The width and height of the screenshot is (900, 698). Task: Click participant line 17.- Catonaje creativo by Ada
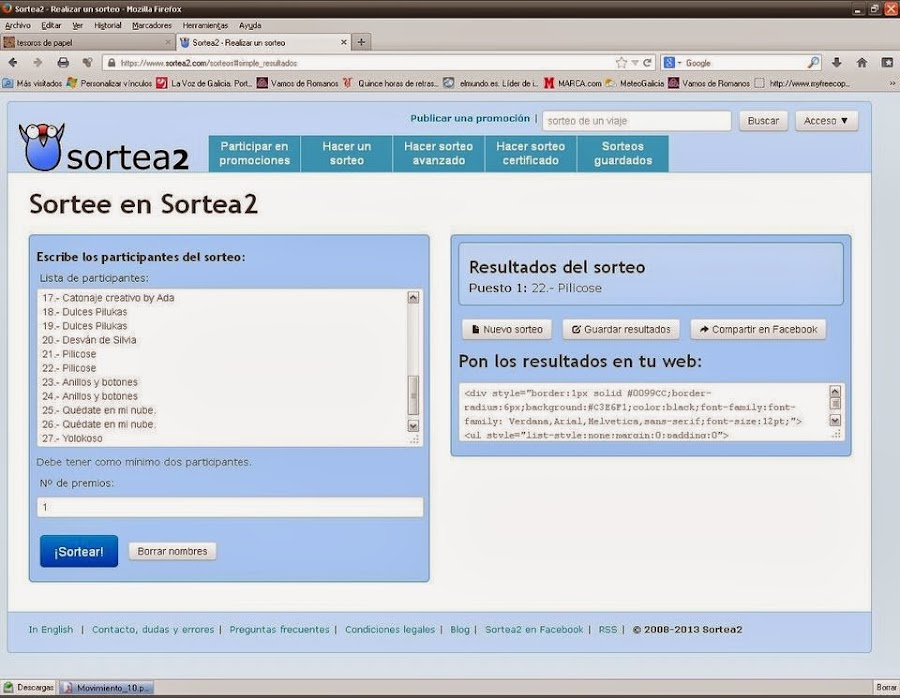click(x=108, y=298)
